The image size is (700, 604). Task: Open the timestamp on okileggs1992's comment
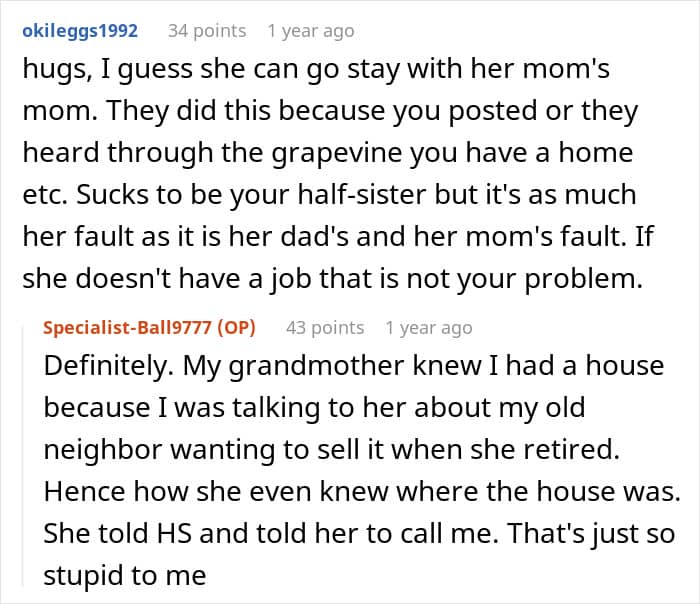pyautogui.click(x=310, y=31)
